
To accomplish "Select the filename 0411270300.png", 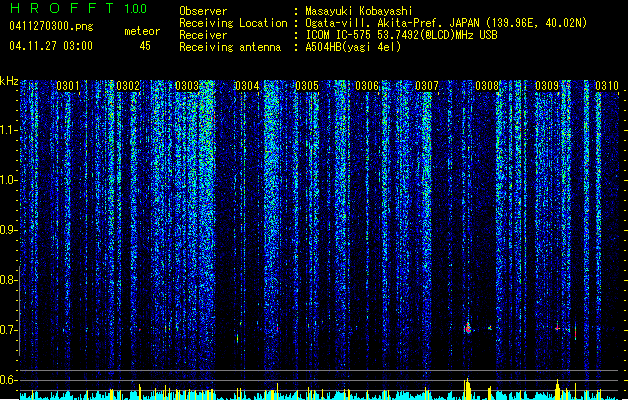I will tap(51, 26).
